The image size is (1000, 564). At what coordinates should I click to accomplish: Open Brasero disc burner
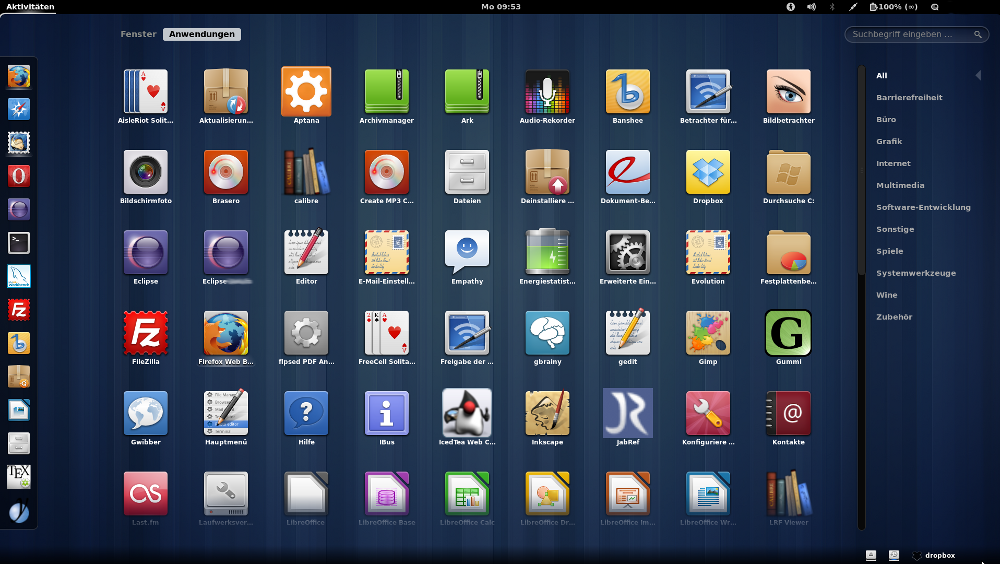pos(226,177)
